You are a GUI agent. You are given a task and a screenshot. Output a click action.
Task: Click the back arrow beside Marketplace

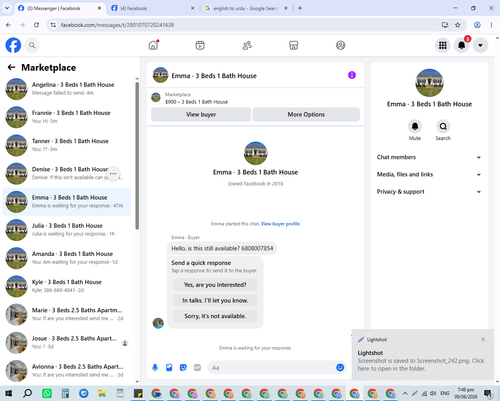coord(11,67)
